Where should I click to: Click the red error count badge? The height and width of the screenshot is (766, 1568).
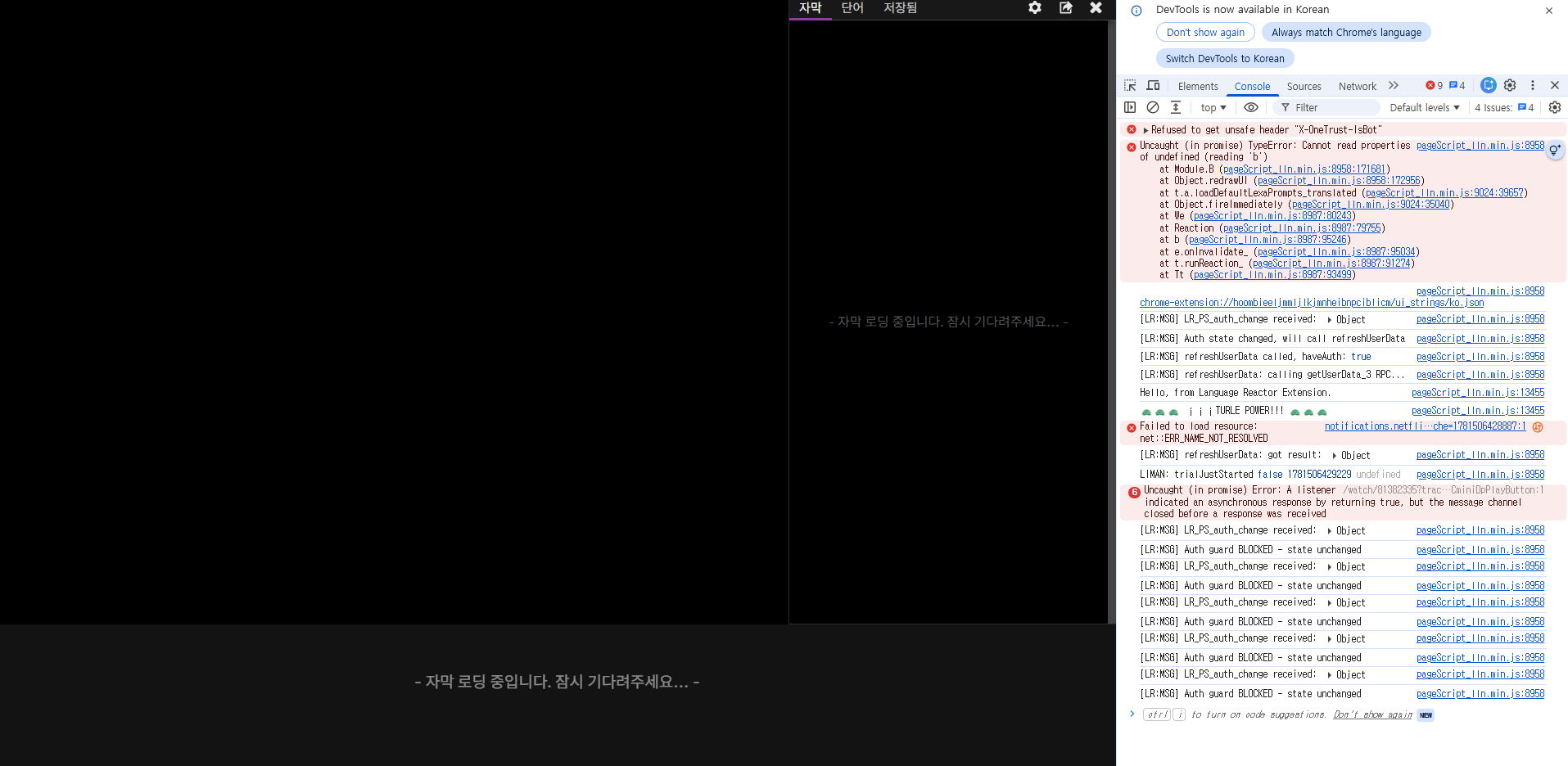coord(1434,85)
